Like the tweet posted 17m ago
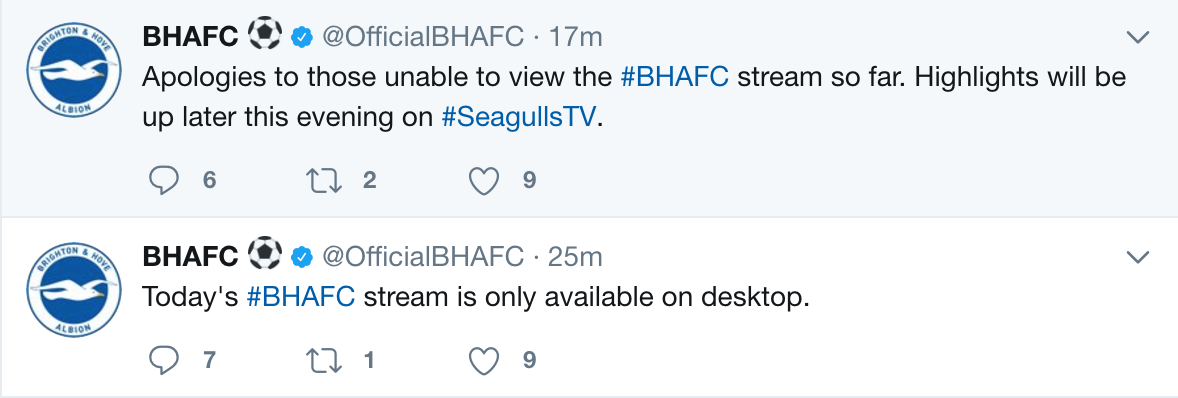This screenshot has height=398, width=1178. pos(484,180)
